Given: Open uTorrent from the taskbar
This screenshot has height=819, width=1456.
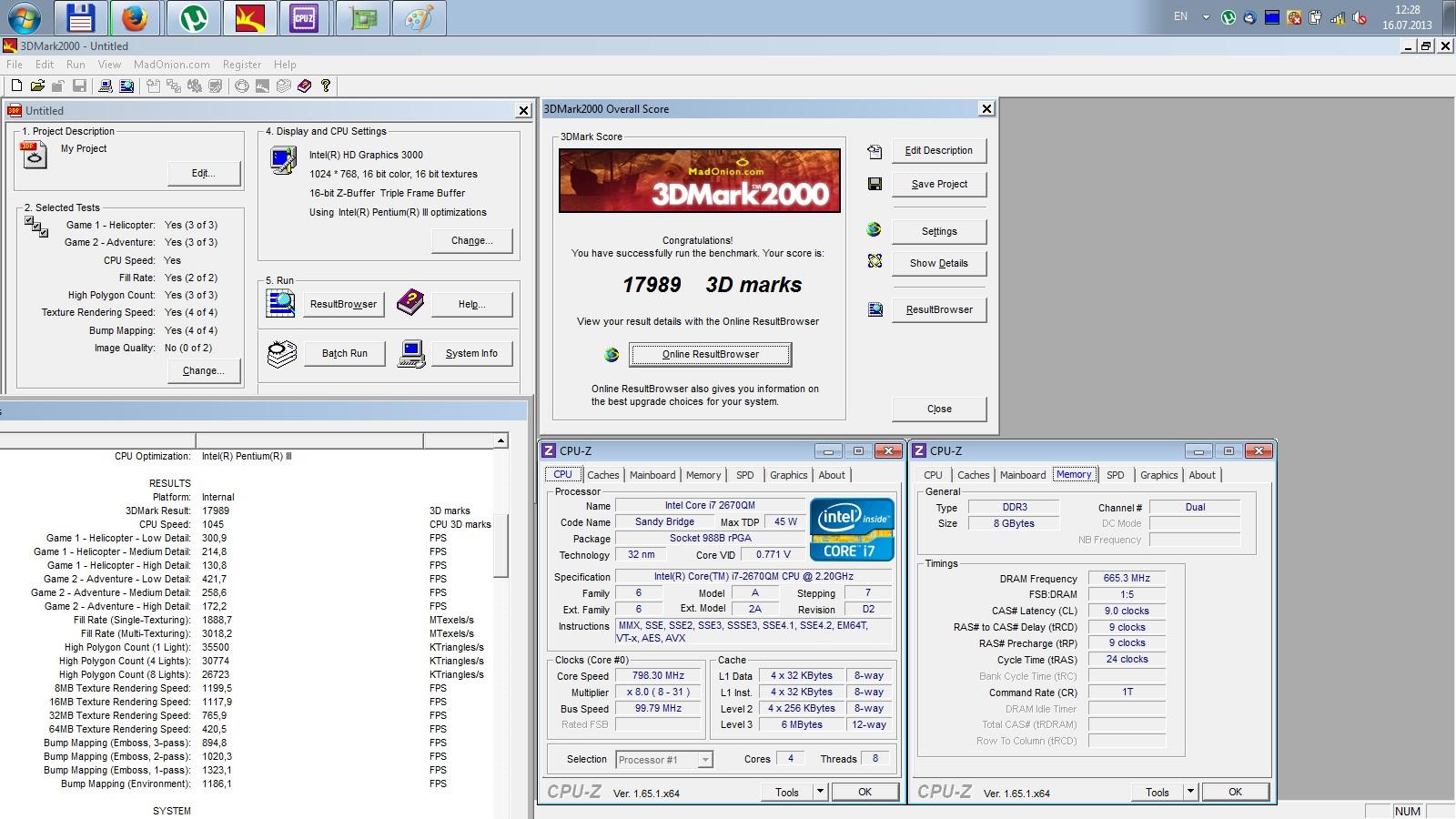Looking at the screenshot, I should tap(193, 17).
